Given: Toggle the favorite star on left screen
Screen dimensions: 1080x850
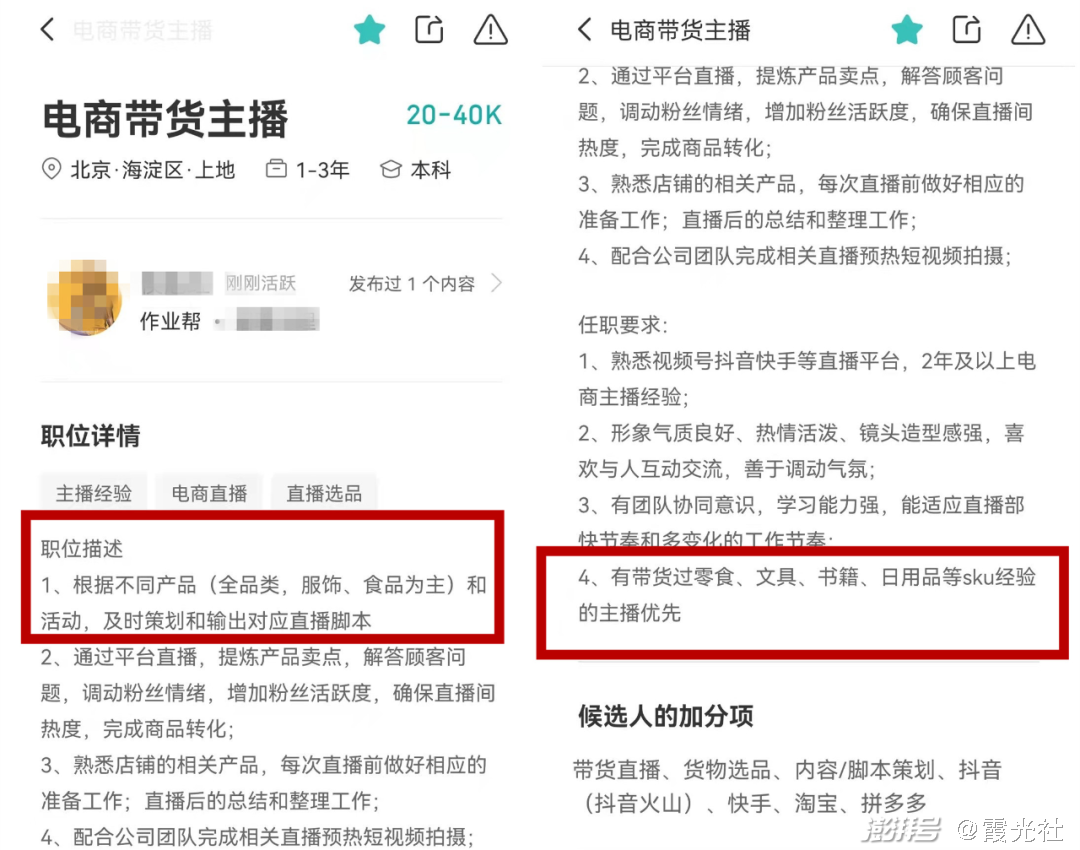Looking at the screenshot, I should pos(369,30).
